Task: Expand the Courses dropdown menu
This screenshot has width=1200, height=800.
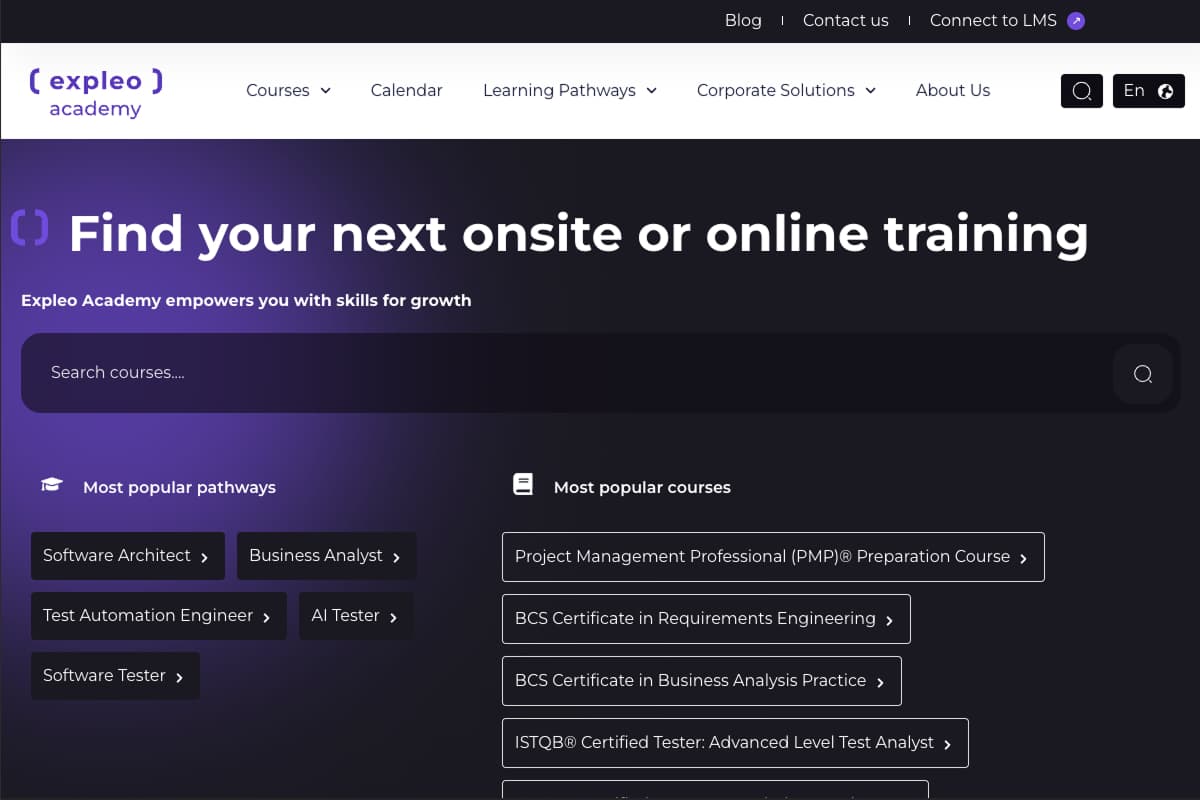Action: pyautogui.click(x=288, y=90)
